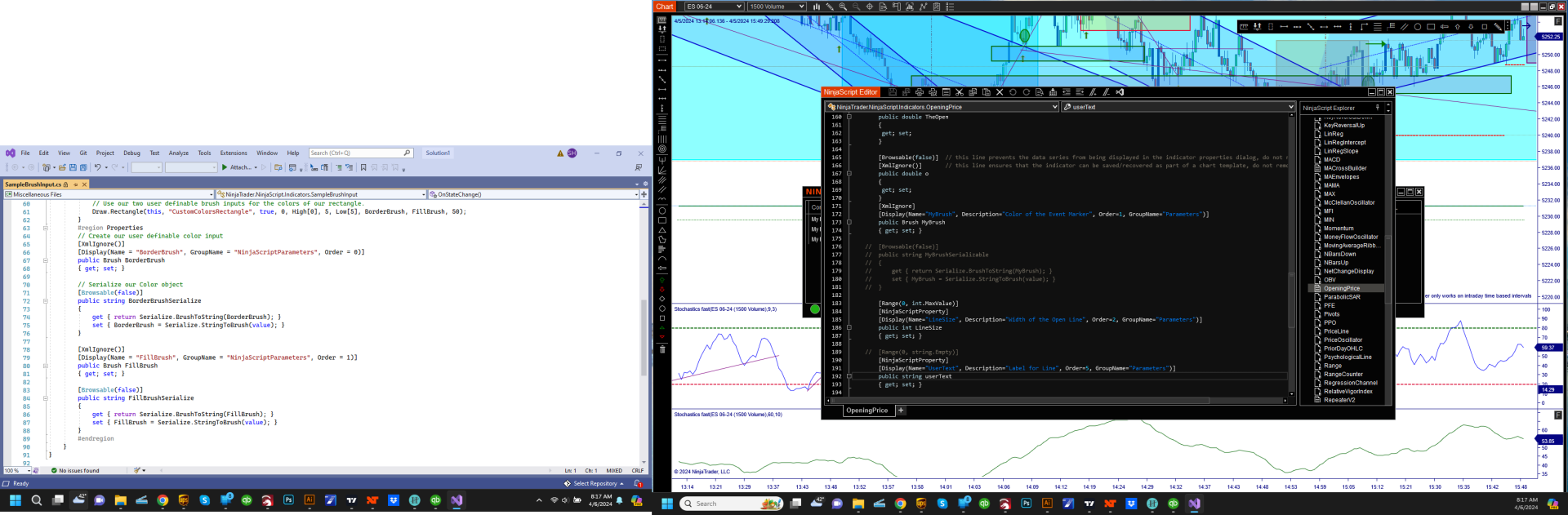Select Momentum in NinjaScript Explorer list
Viewport: 1568px width, 515px height.
tap(1339, 229)
